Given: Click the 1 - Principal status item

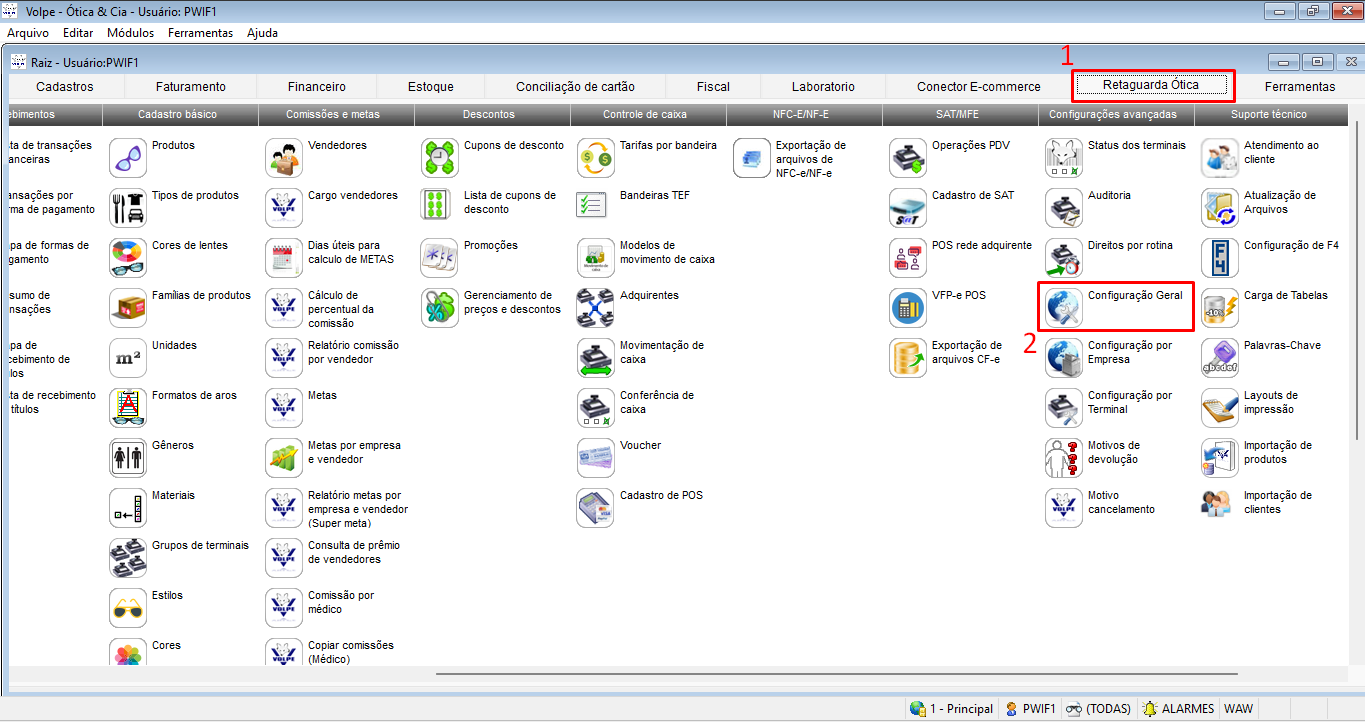Looking at the screenshot, I should coord(952,709).
